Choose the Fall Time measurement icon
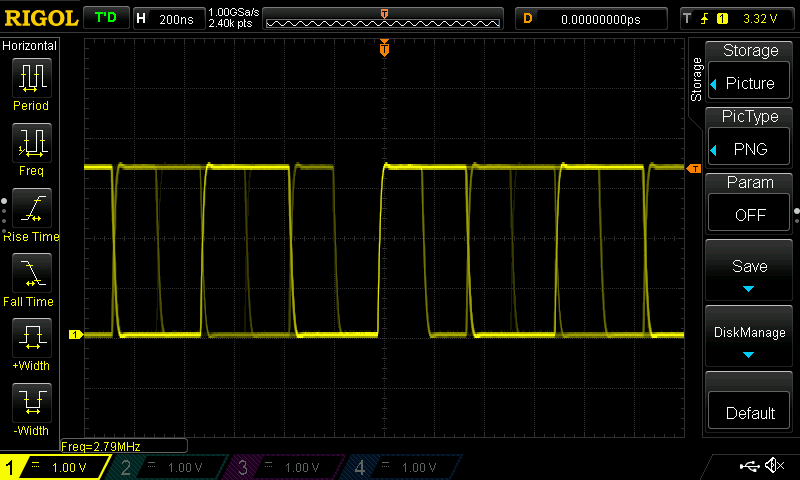The height and width of the screenshot is (480, 800). [x=31, y=274]
